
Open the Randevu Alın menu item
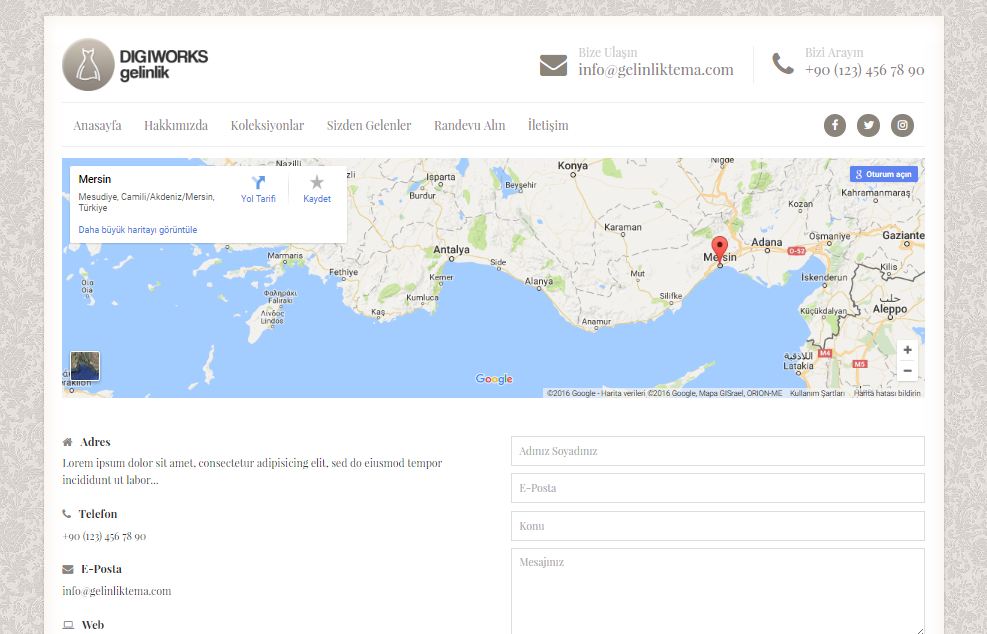pyautogui.click(x=470, y=125)
